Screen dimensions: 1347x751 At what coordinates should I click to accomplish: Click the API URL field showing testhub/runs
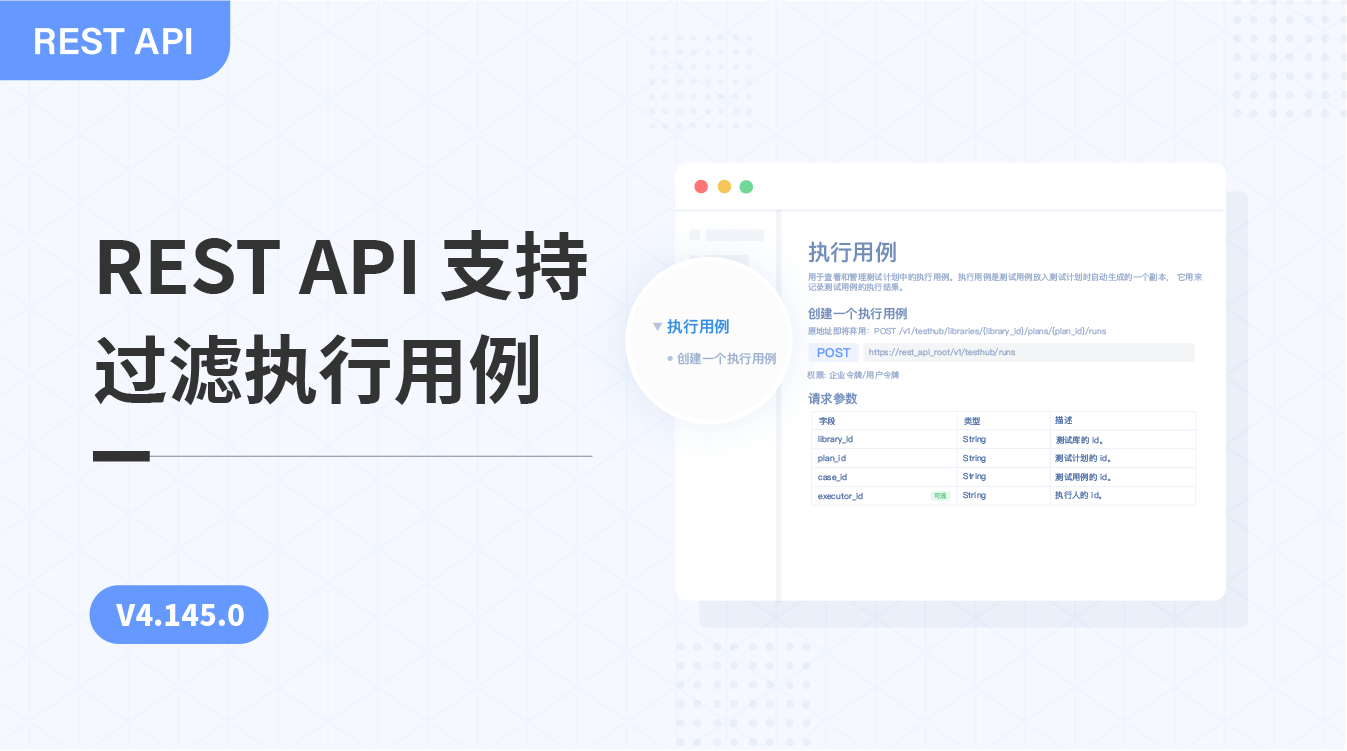1030,352
